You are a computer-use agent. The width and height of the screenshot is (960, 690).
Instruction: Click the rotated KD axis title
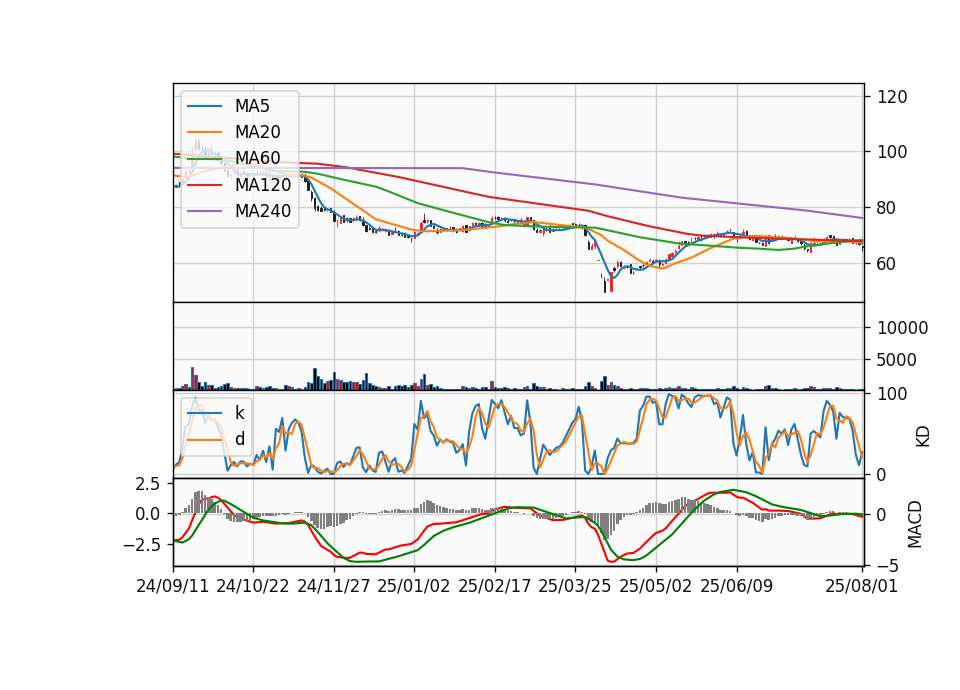(922, 437)
